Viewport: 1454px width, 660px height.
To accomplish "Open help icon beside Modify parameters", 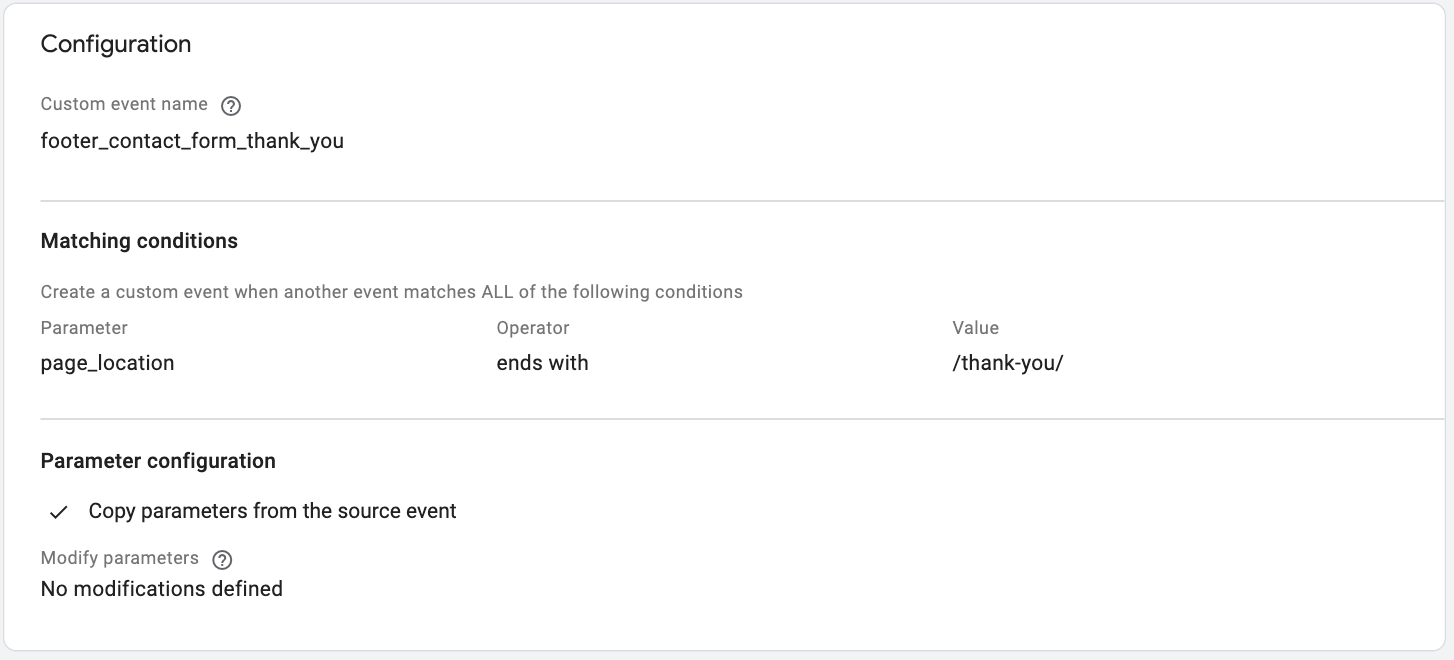I will (x=223, y=560).
